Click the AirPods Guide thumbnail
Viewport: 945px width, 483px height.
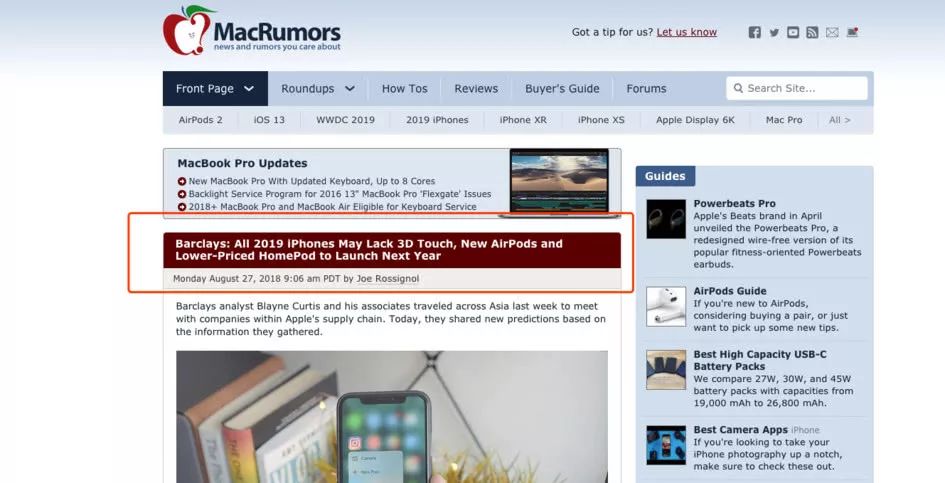(x=666, y=306)
